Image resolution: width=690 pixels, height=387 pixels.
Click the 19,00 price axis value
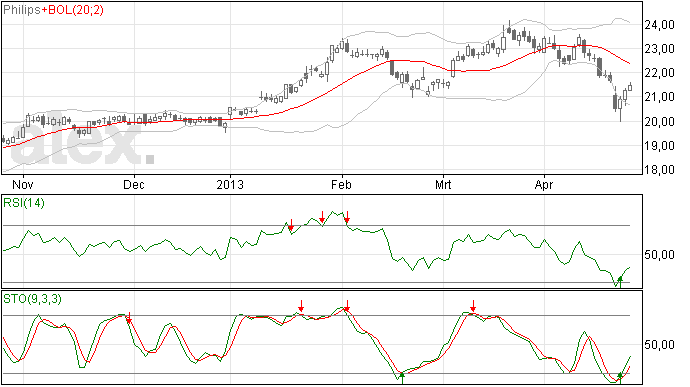[659, 146]
